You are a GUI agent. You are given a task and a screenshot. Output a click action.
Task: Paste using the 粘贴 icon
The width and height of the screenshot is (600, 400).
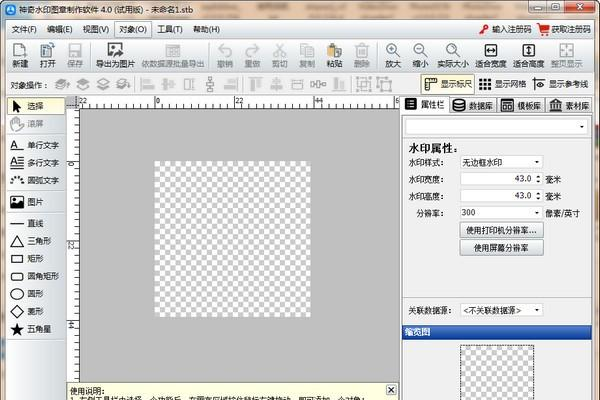tap(334, 56)
